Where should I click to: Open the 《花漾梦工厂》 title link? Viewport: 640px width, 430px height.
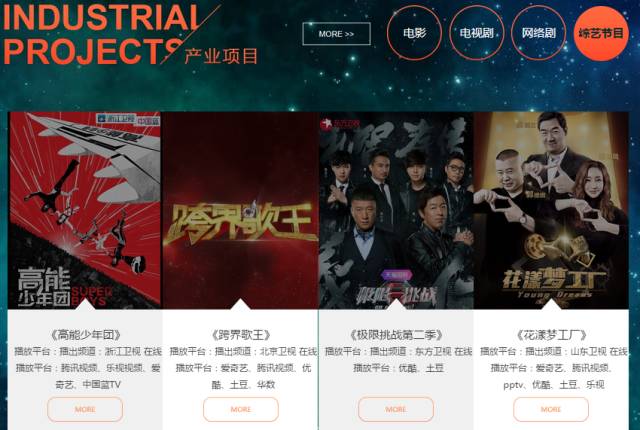point(551,335)
